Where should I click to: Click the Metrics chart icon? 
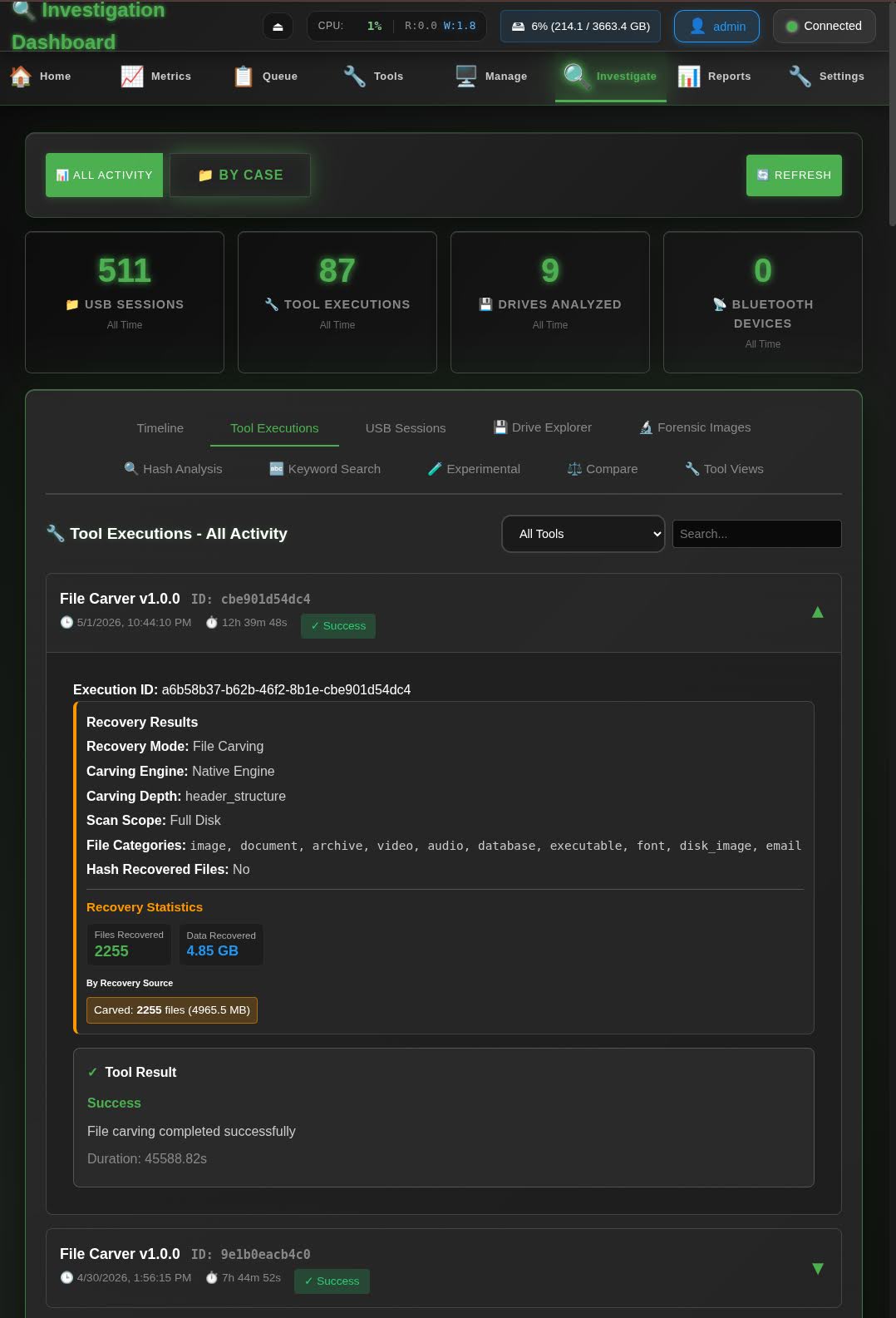pyautogui.click(x=132, y=77)
